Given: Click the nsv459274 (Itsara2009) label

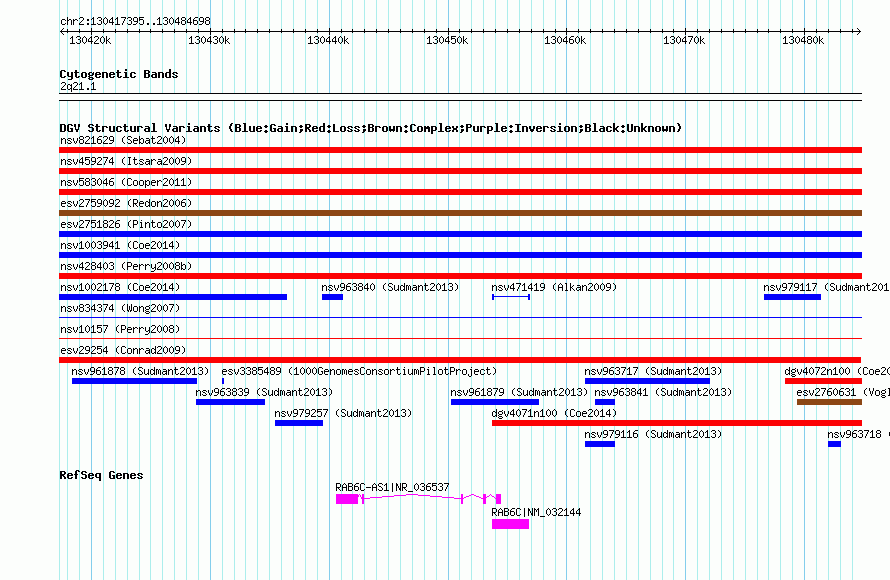Looking at the screenshot, I should 126,161.
